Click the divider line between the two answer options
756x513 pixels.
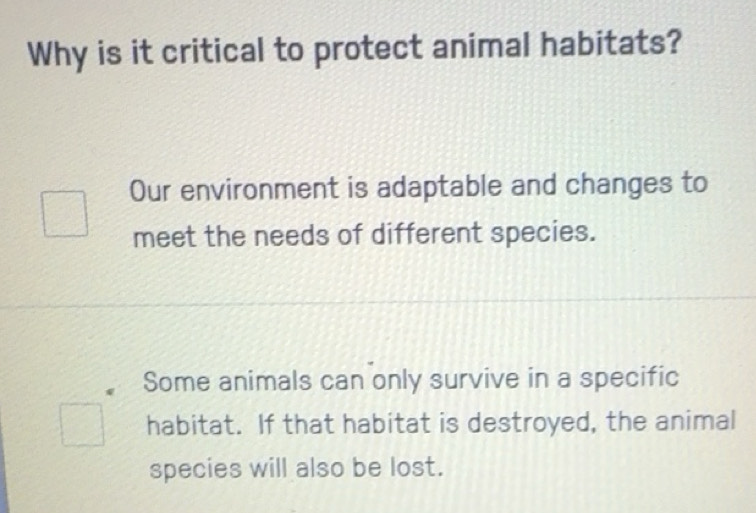click(x=378, y=303)
